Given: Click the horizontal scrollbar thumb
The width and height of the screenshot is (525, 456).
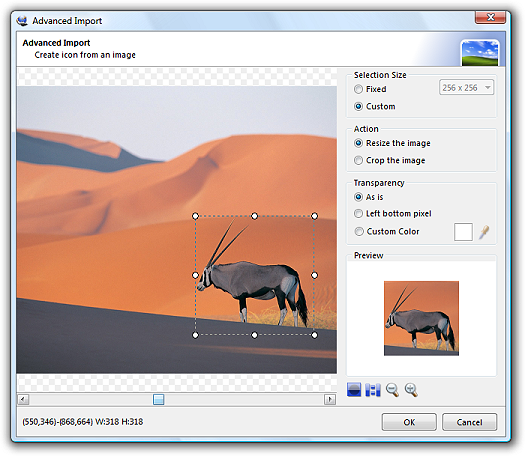Looking at the screenshot, I should (x=158, y=399).
